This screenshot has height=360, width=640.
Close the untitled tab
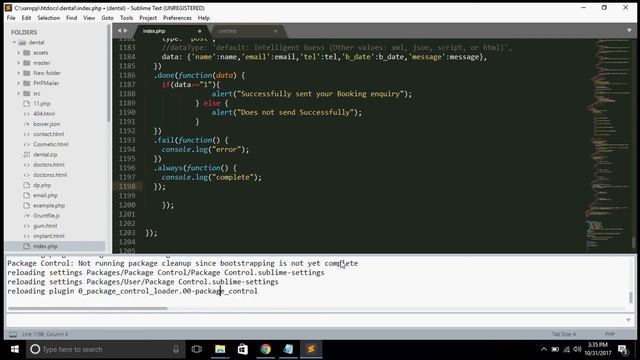coord(276,31)
